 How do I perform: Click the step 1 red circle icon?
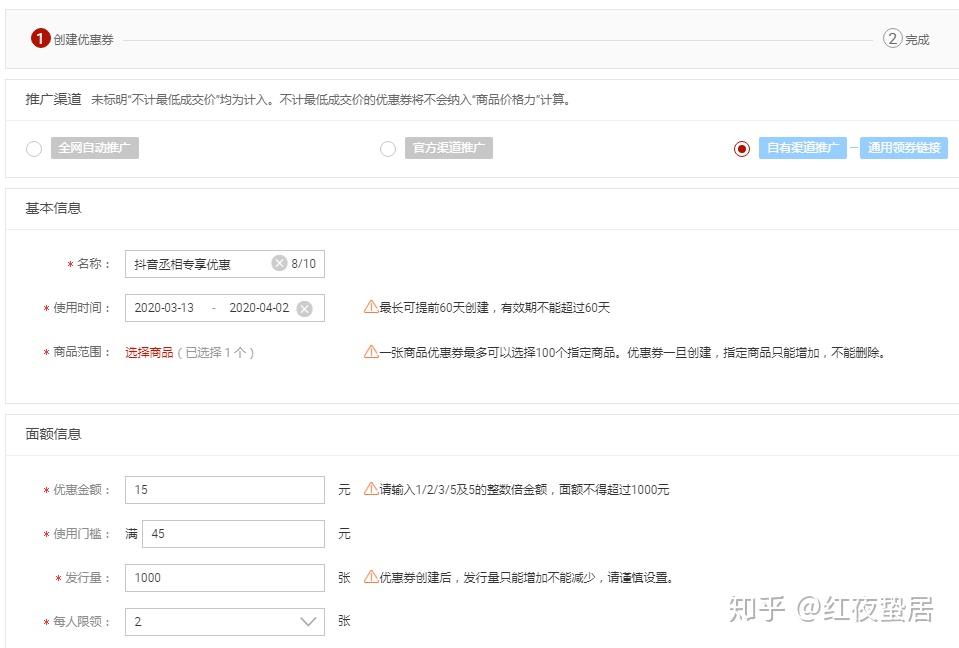pos(40,39)
